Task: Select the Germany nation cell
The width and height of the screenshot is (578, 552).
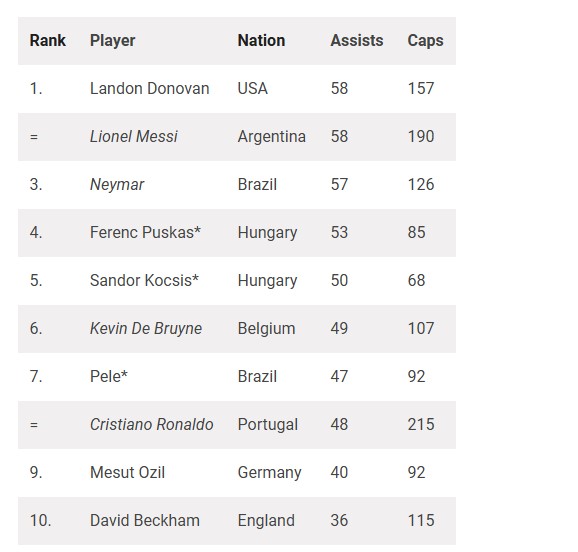Action: click(269, 473)
